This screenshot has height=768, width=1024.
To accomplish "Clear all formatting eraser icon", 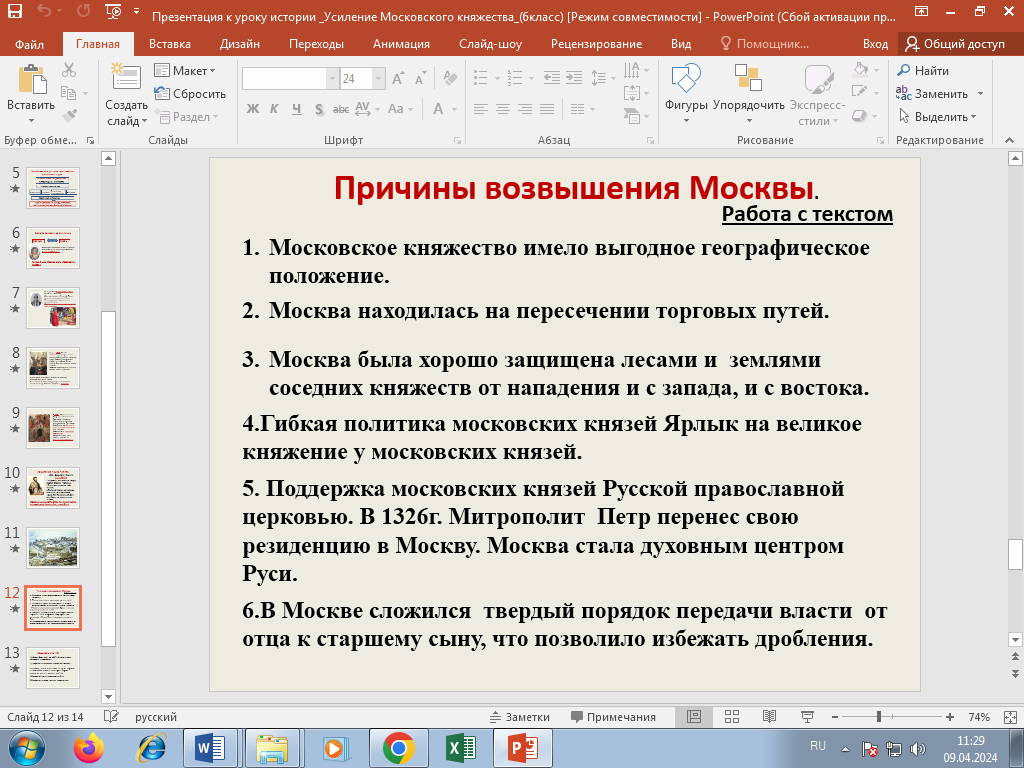I will (450, 78).
